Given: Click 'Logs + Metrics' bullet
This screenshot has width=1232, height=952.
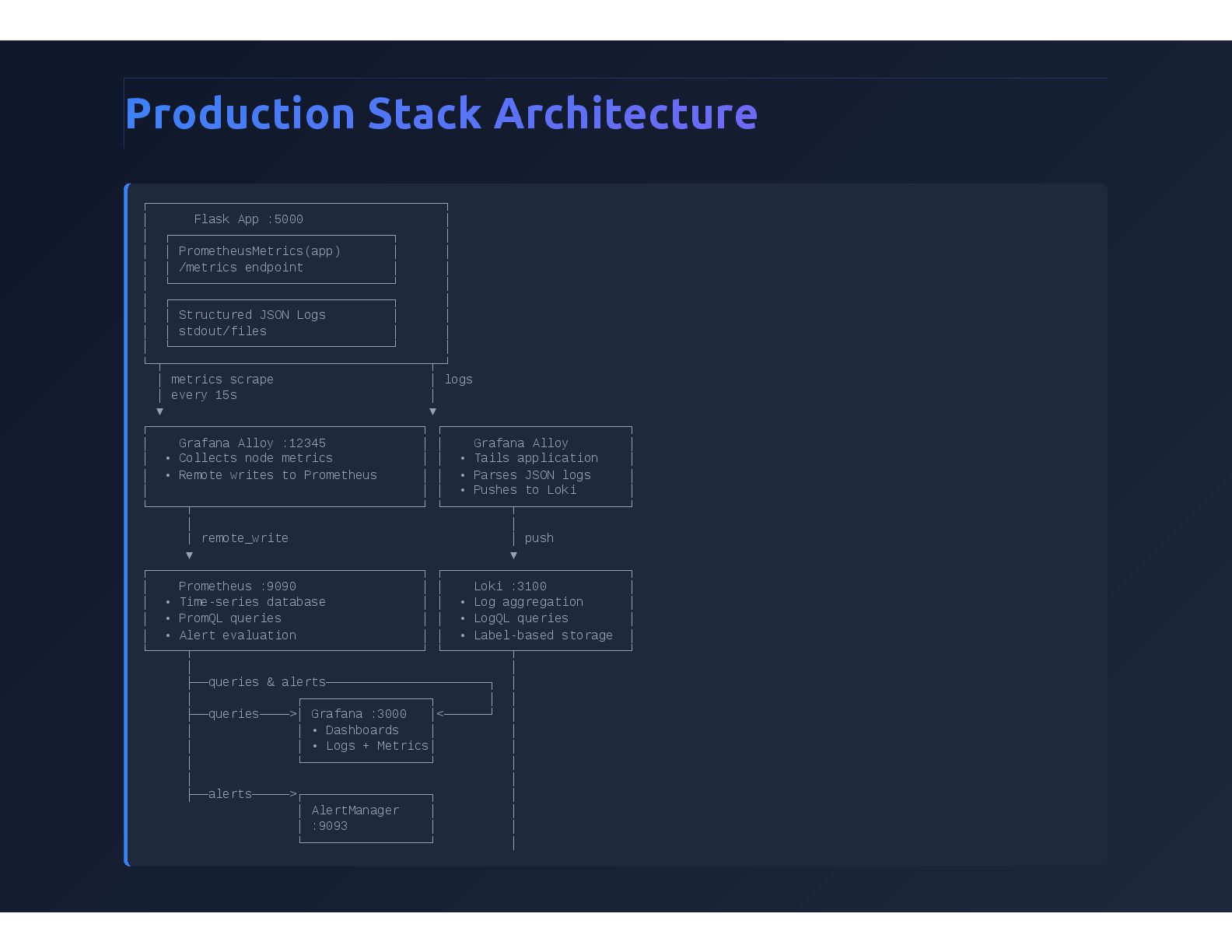Looking at the screenshot, I should tap(376, 746).
